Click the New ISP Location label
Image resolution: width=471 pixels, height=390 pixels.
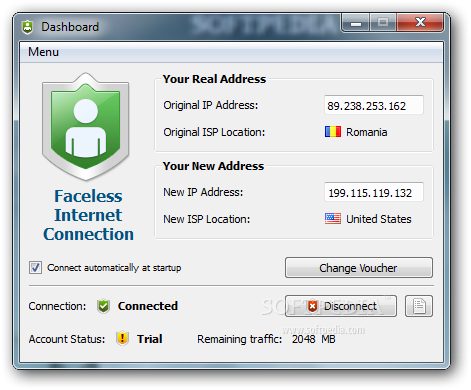point(206,219)
